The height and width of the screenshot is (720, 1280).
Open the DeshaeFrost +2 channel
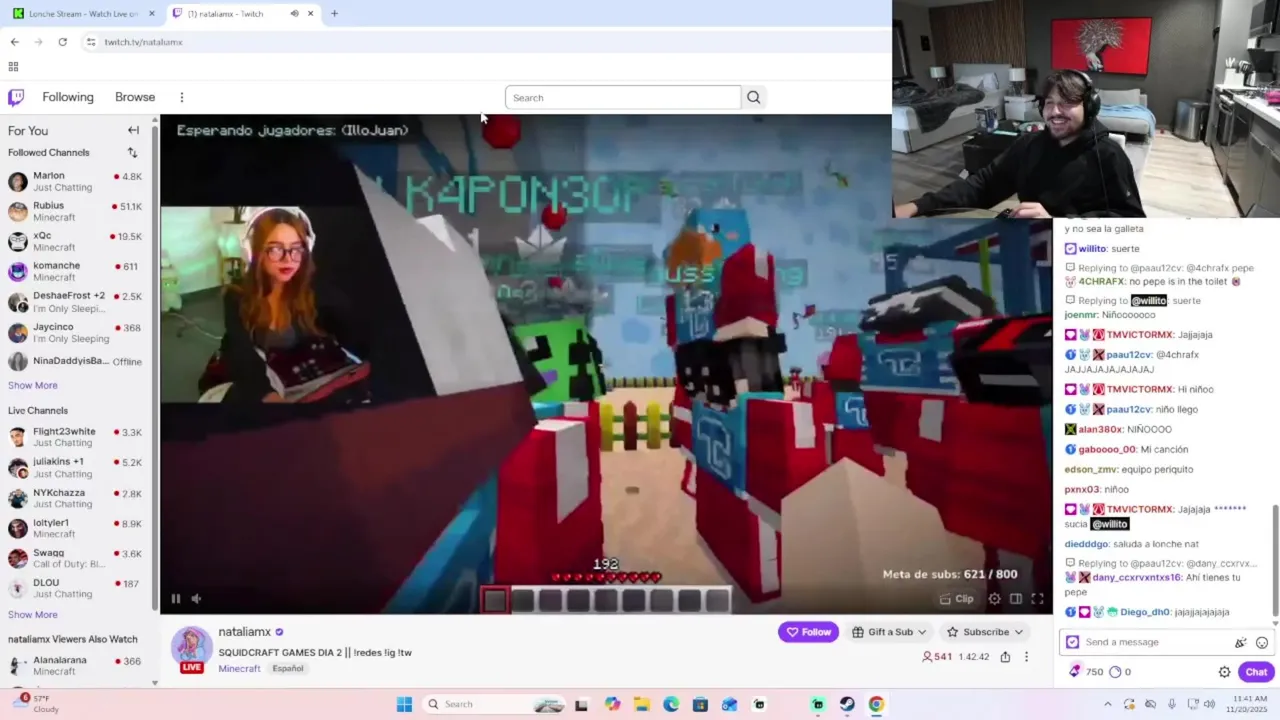[x=75, y=302]
